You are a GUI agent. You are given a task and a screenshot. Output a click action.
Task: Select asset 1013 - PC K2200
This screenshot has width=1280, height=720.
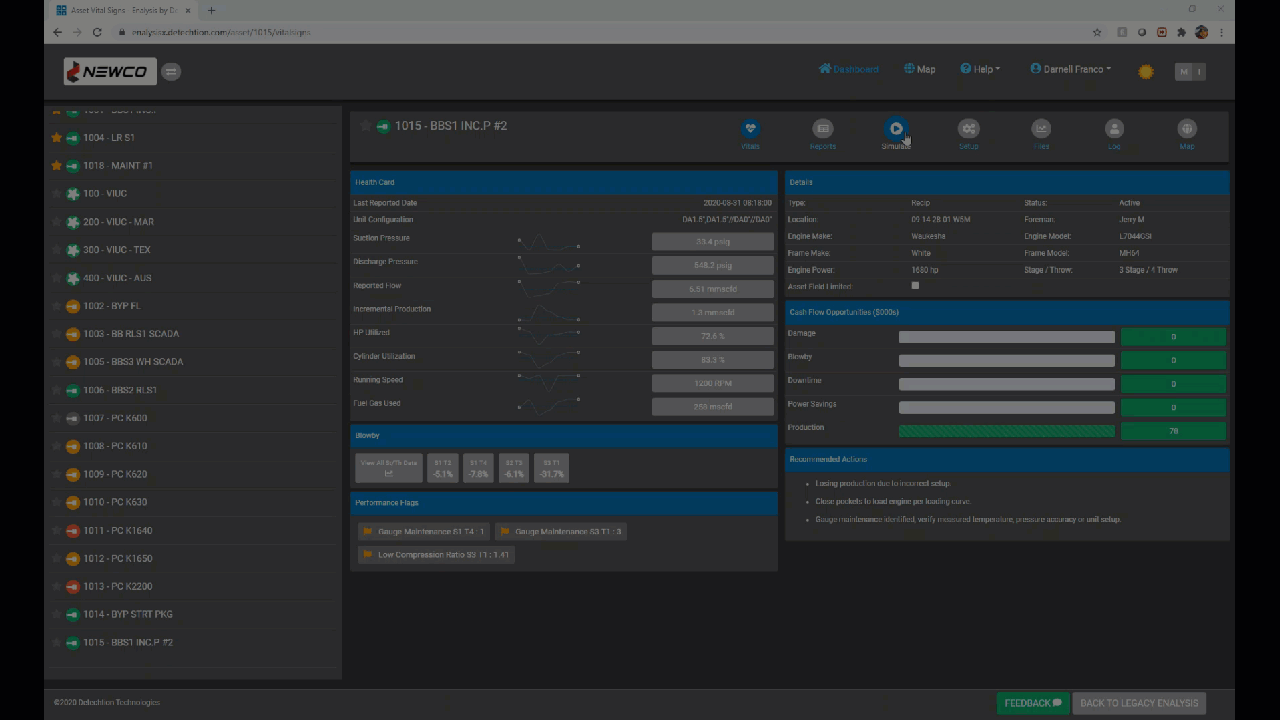[x=118, y=586]
